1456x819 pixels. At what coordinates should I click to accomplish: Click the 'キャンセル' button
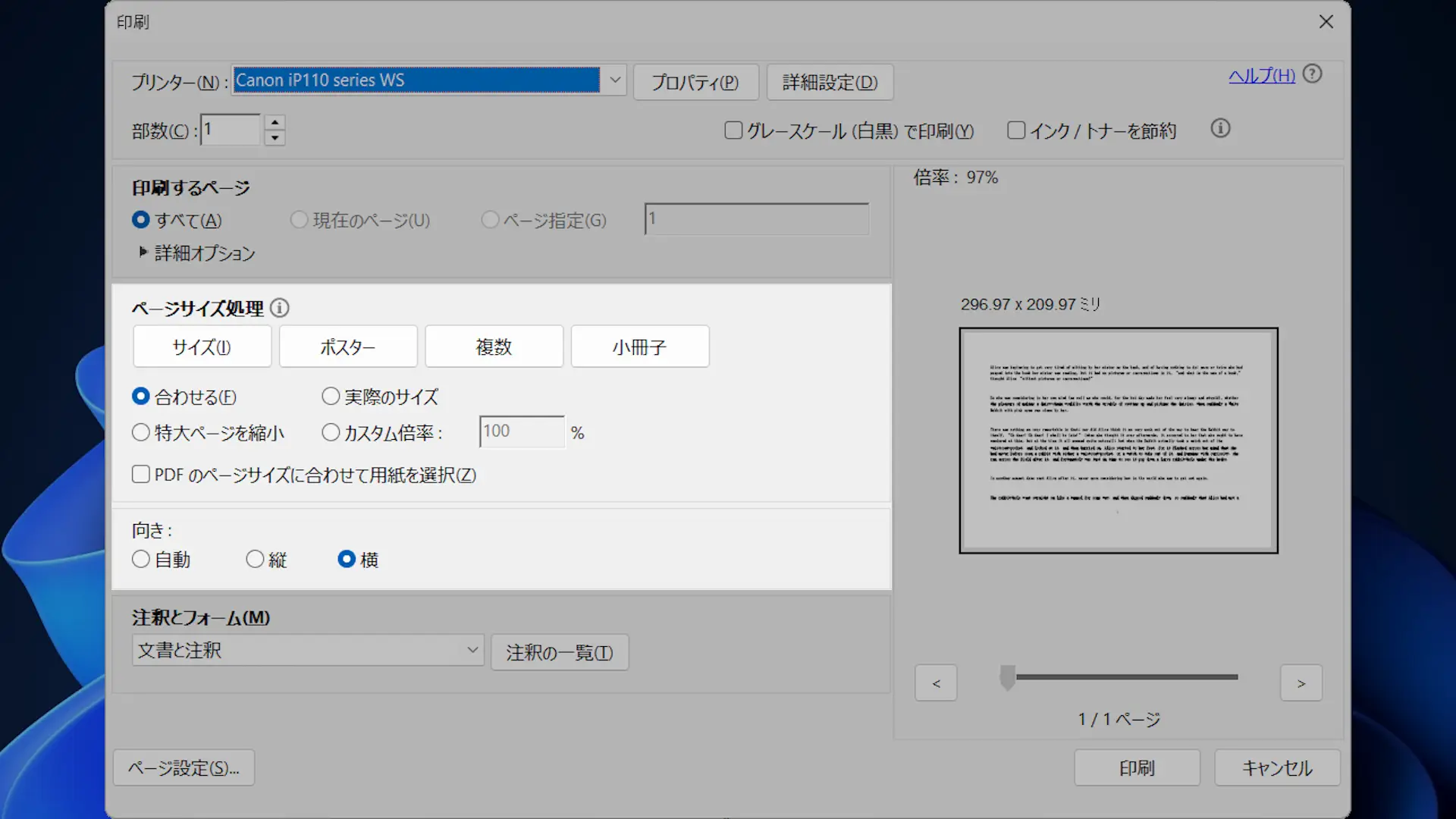click(1277, 768)
